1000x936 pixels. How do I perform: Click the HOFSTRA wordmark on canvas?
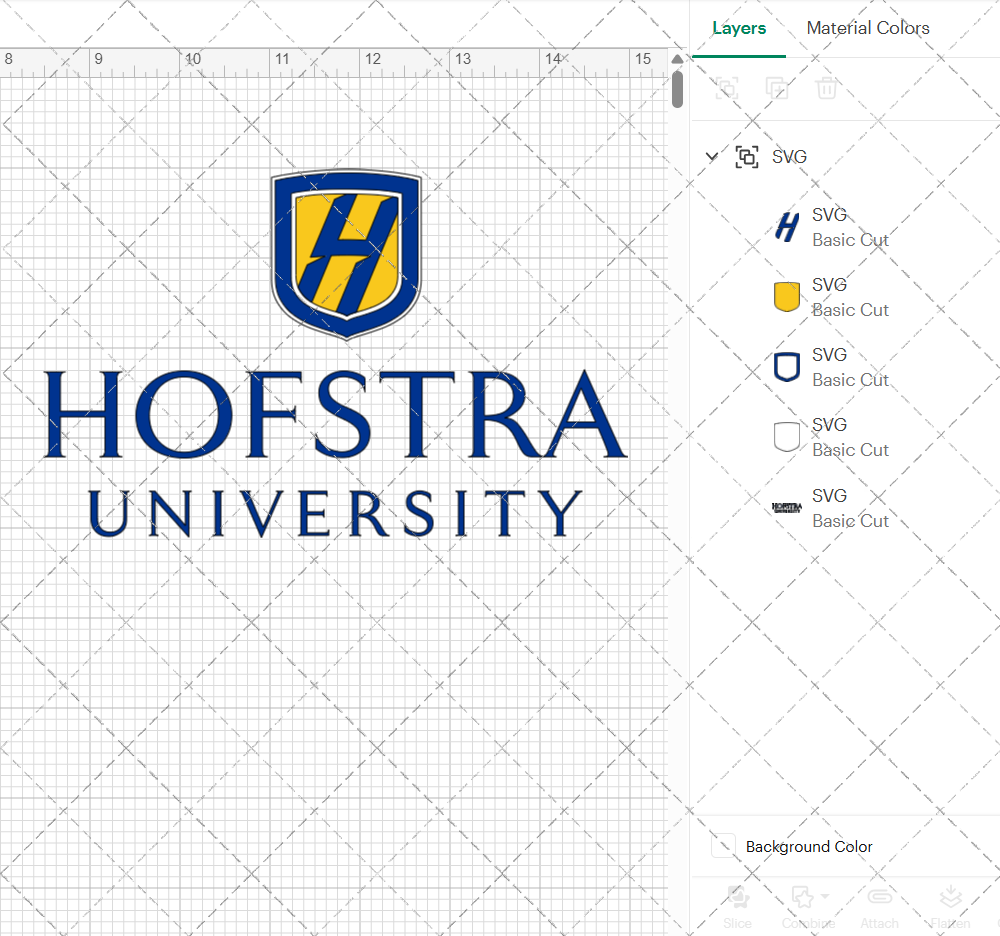click(x=335, y=414)
